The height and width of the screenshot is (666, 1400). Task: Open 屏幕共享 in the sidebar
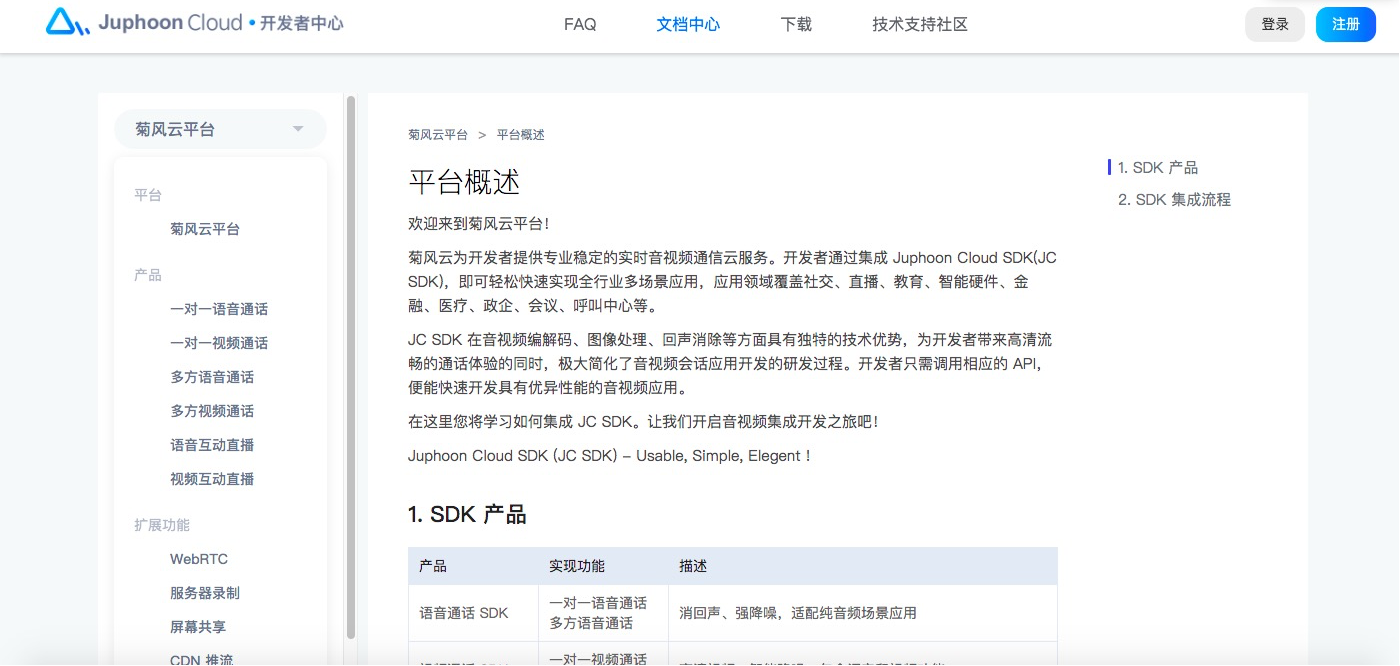tap(198, 627)
